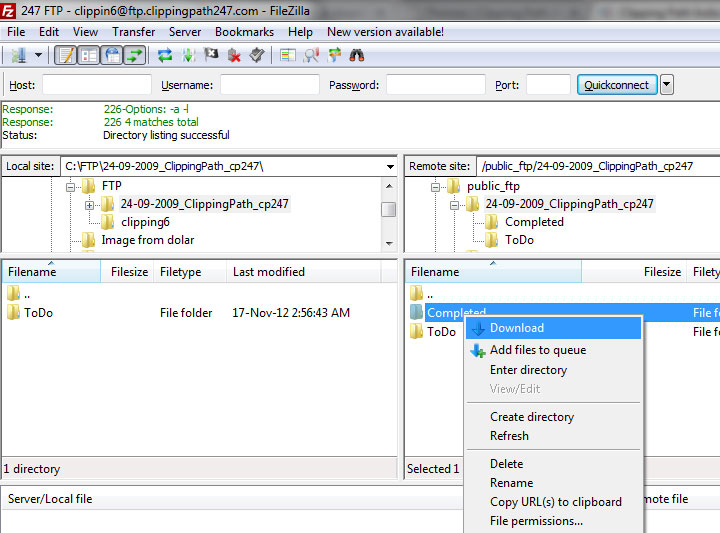This screenshot has height=533, width=720.
Task: Open the View menu
Action: click(85, 32)
